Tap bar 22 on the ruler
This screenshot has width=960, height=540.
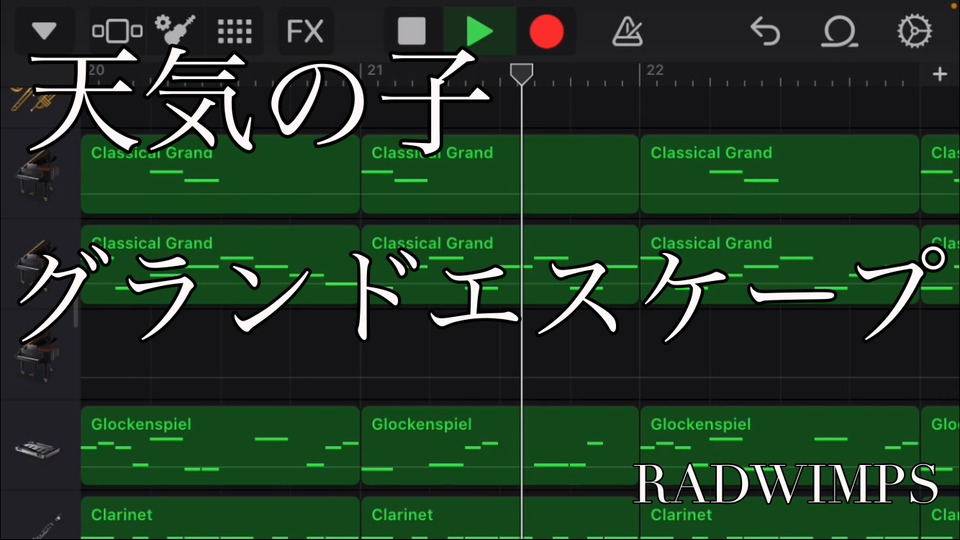(x=655, y=70)
